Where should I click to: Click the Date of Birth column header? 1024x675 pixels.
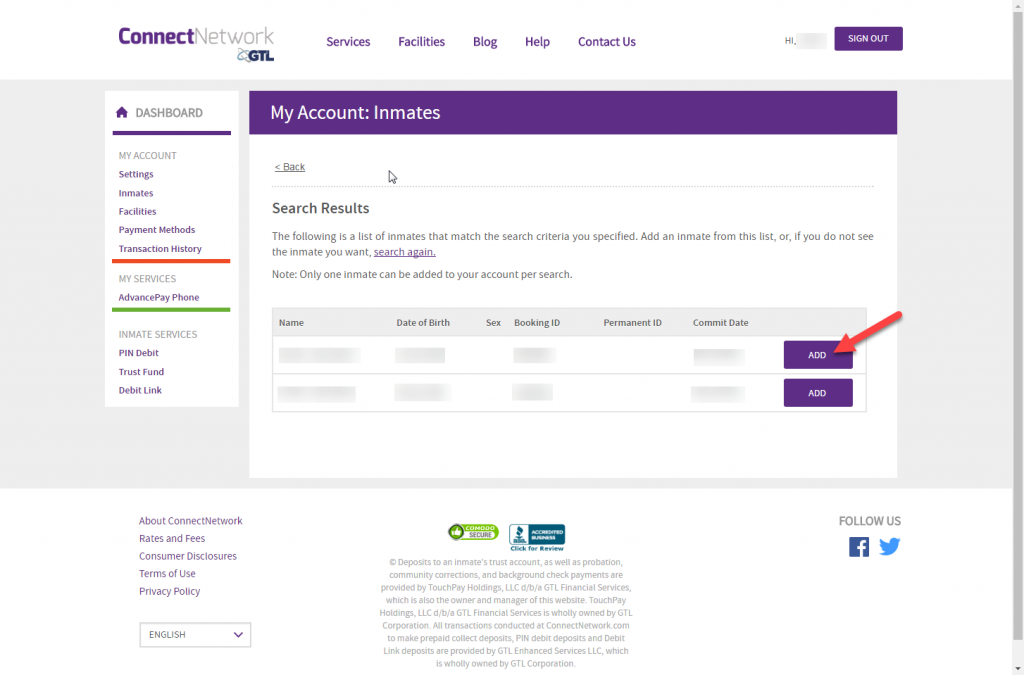[x=423, y=322]
